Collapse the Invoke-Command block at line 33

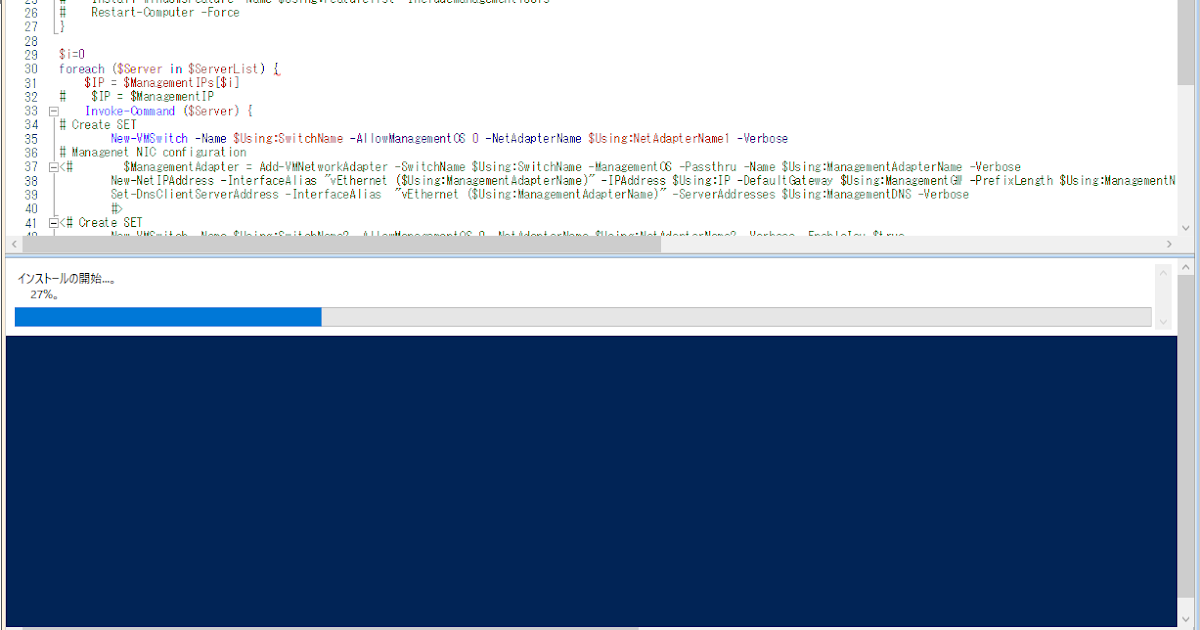(x=54, y=111)
